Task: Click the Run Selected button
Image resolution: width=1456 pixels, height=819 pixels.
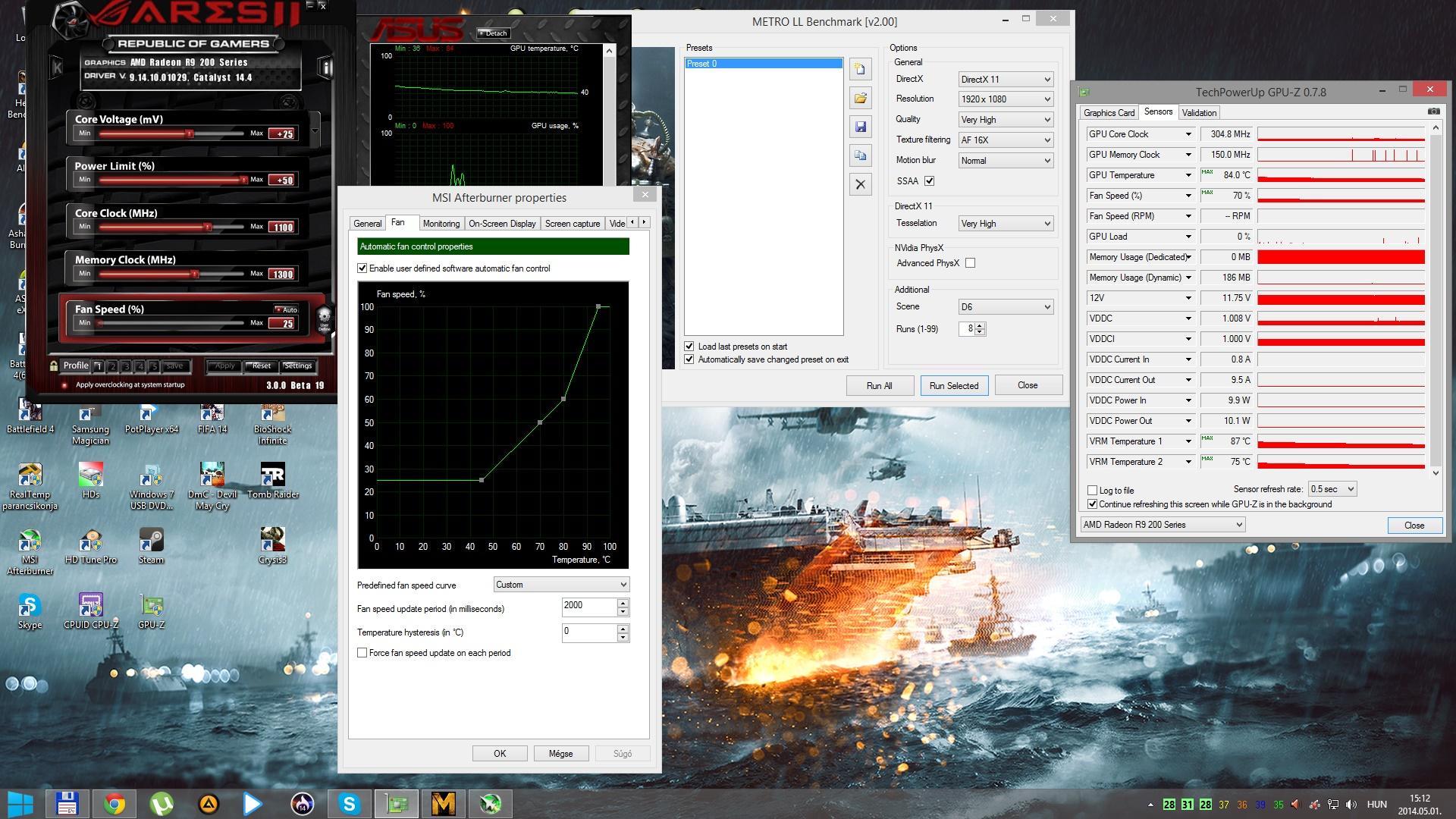Action: coord(953,386)
